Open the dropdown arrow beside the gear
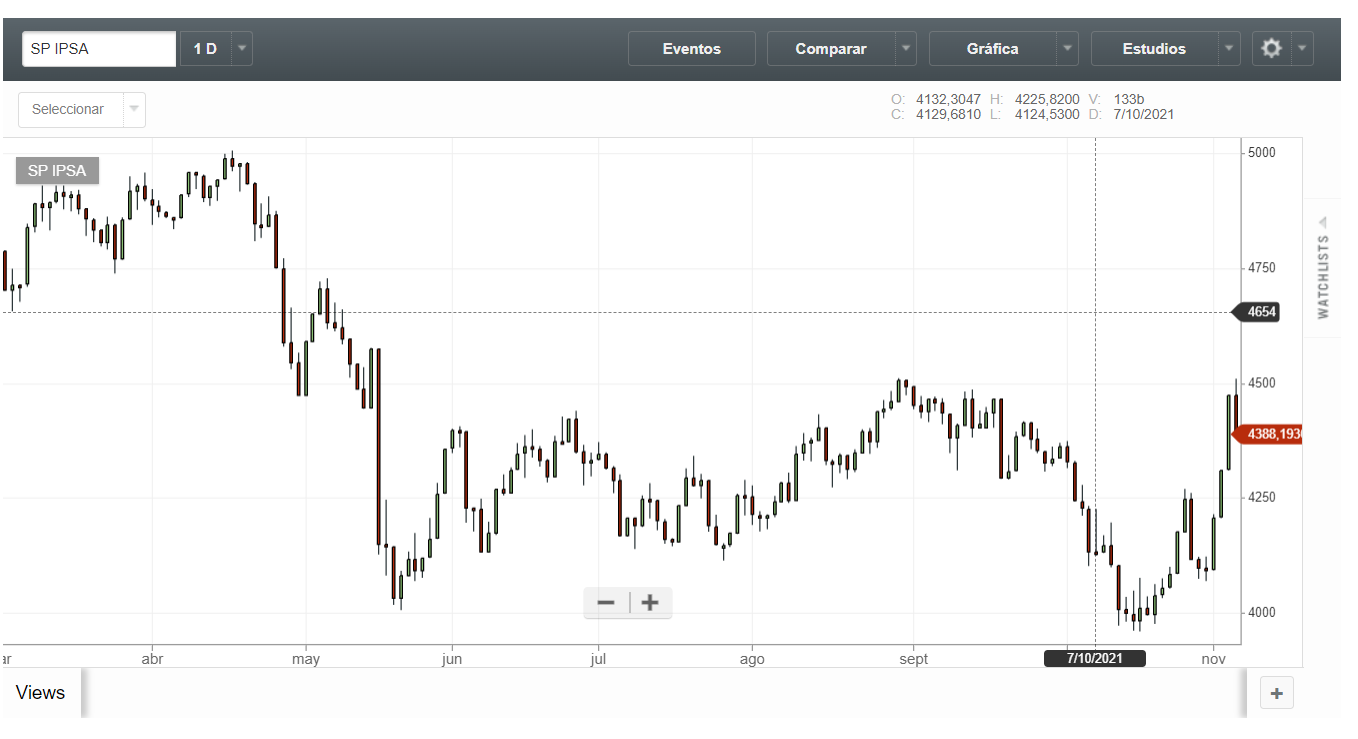Viewport: 1358px width, 739px height. (x=1302, y=48)
